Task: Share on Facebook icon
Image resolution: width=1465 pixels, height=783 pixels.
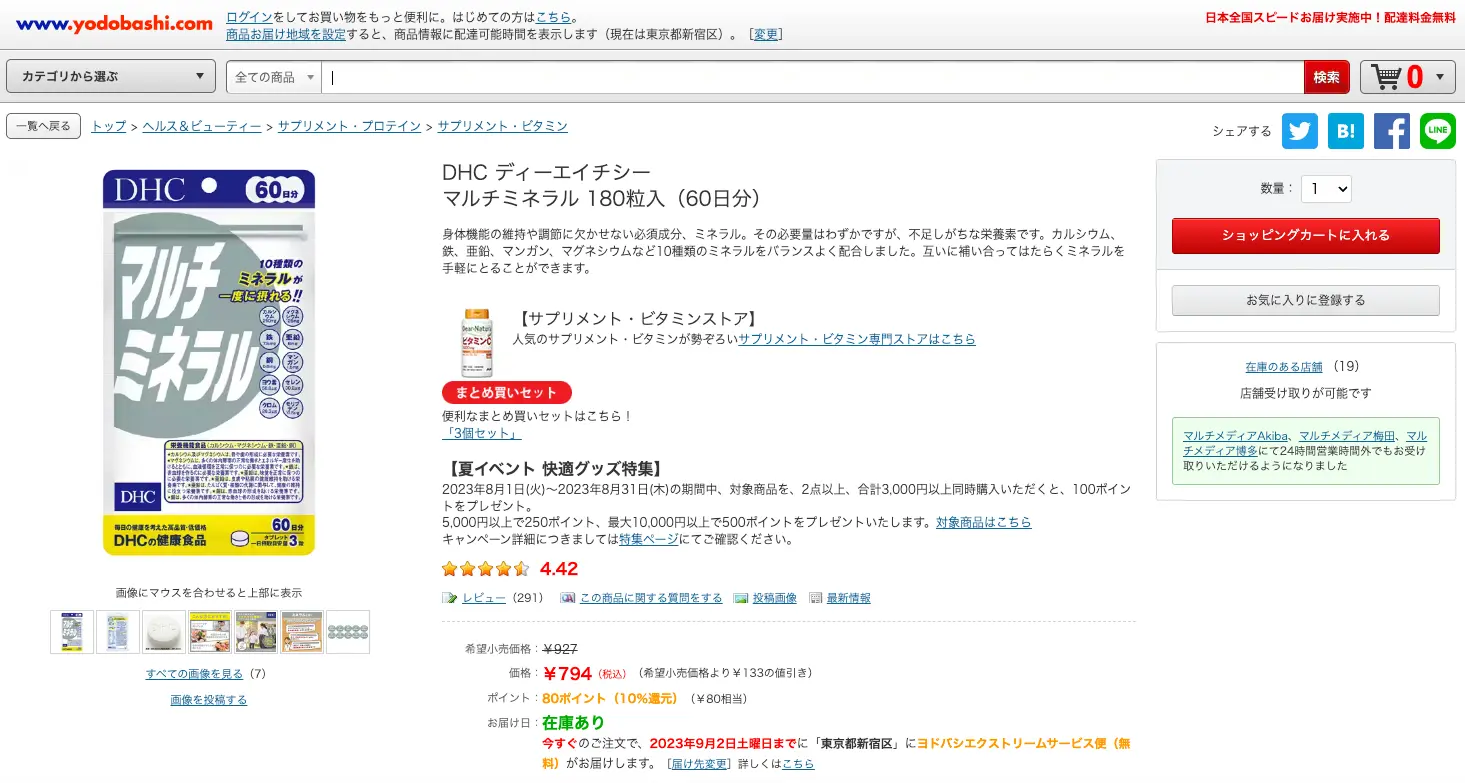Action: tap(1392, 131)
